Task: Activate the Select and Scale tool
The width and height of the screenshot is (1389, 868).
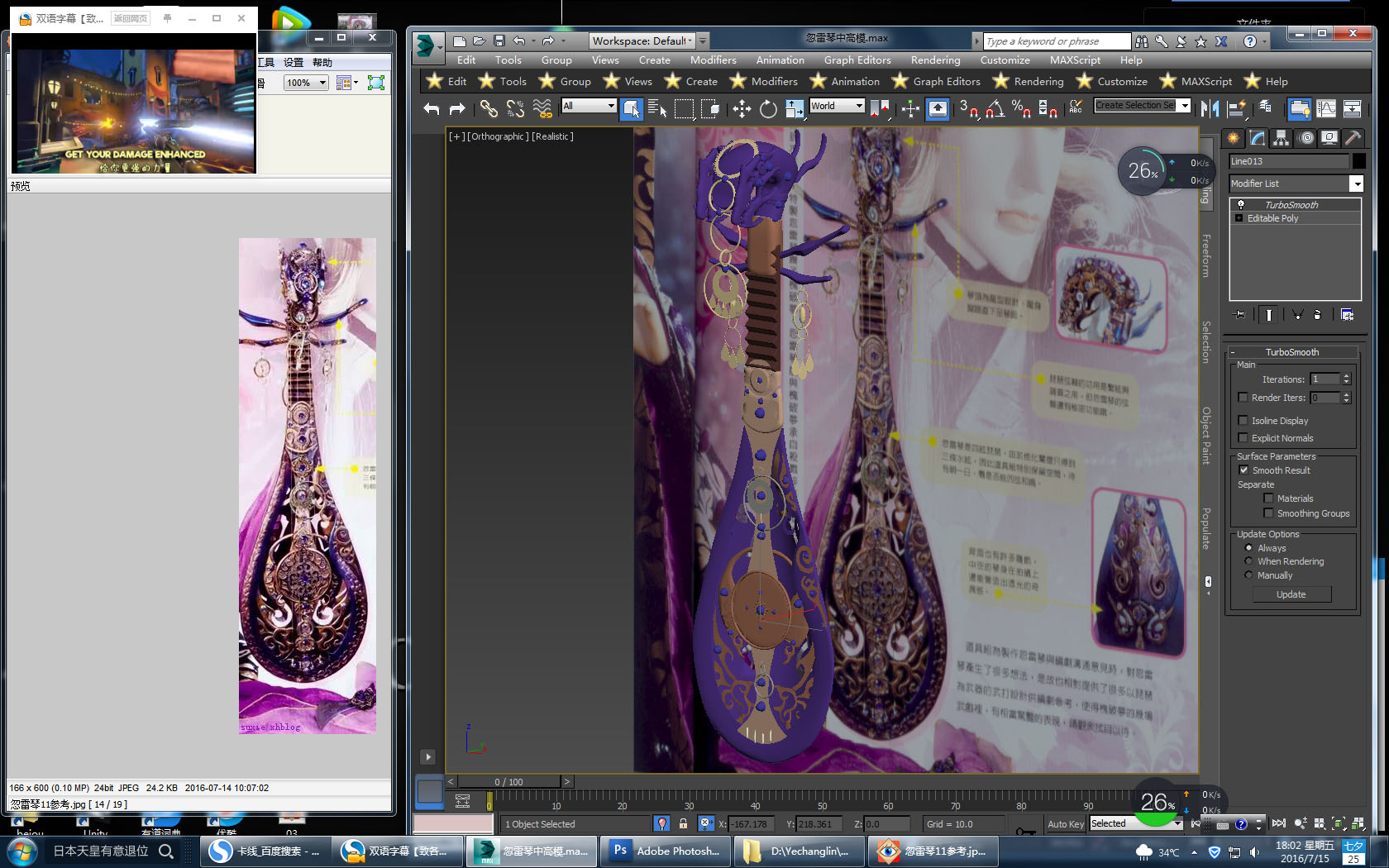Action: pos(795,108)
